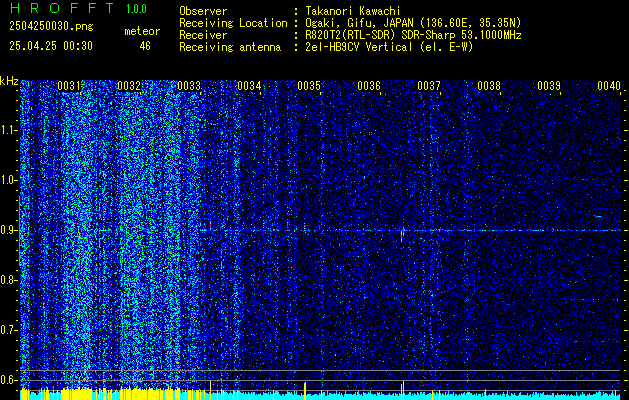This screenshot has width=629, height=400.
Task: Click the short echo trace below 0040
Action: coord(599,217)
